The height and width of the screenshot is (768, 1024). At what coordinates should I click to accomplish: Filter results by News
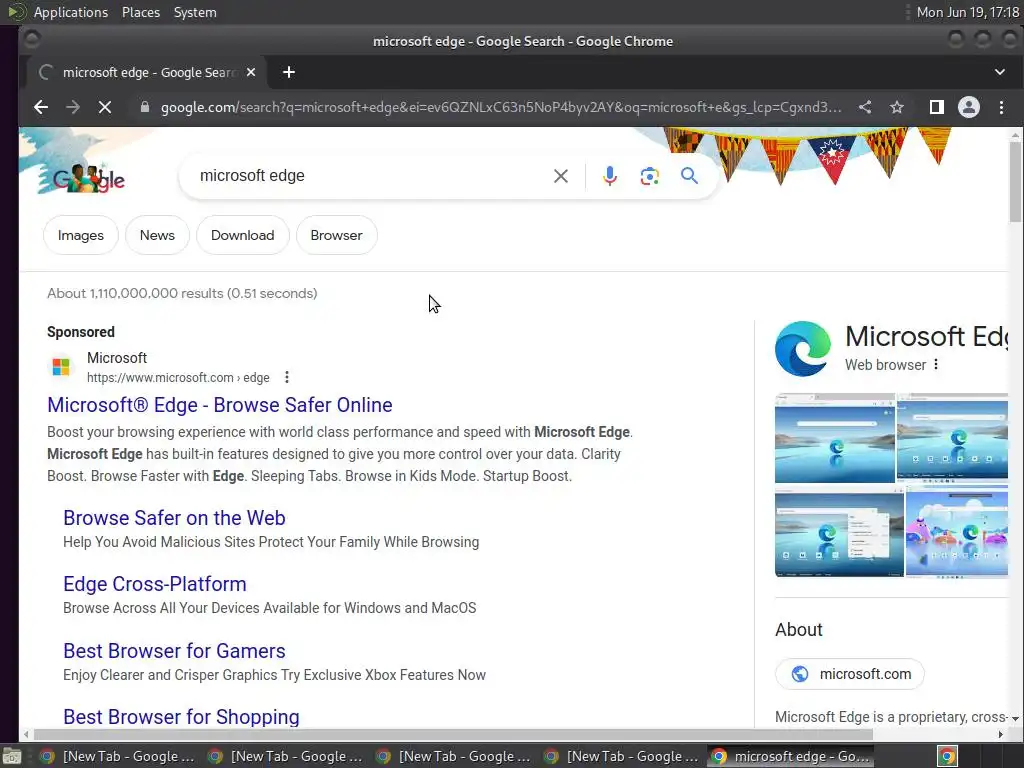(157, 235)
